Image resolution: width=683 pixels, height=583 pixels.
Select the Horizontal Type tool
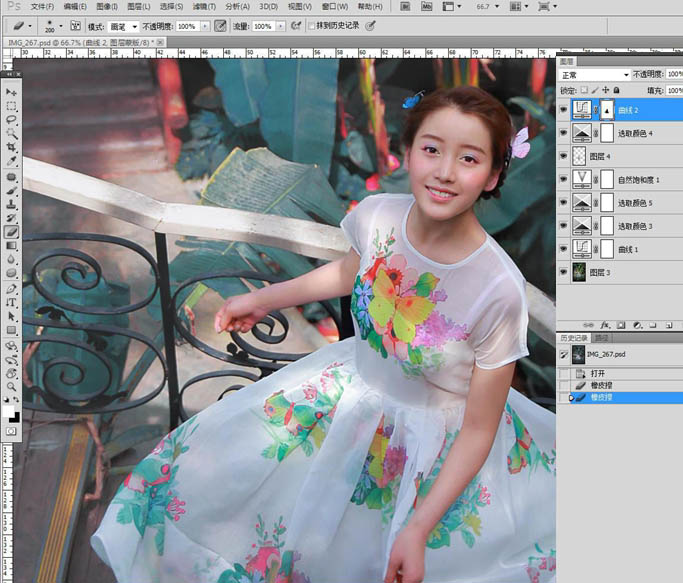11,302
